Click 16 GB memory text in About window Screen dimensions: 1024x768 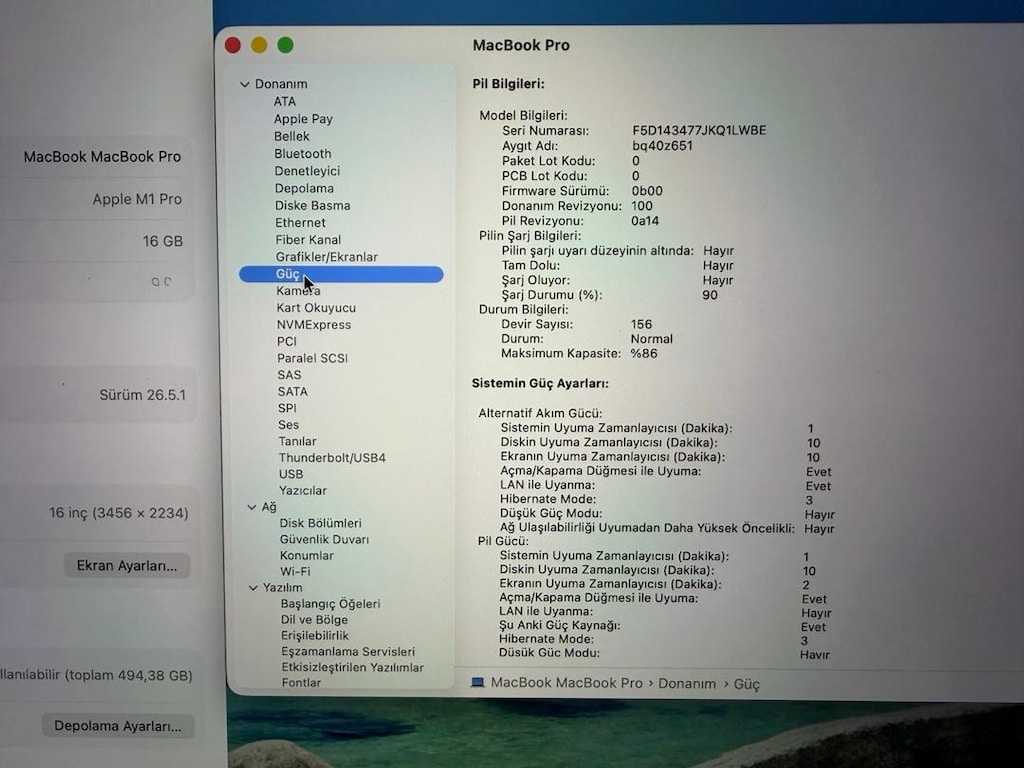pyautogui.click(x=163, y=241)
